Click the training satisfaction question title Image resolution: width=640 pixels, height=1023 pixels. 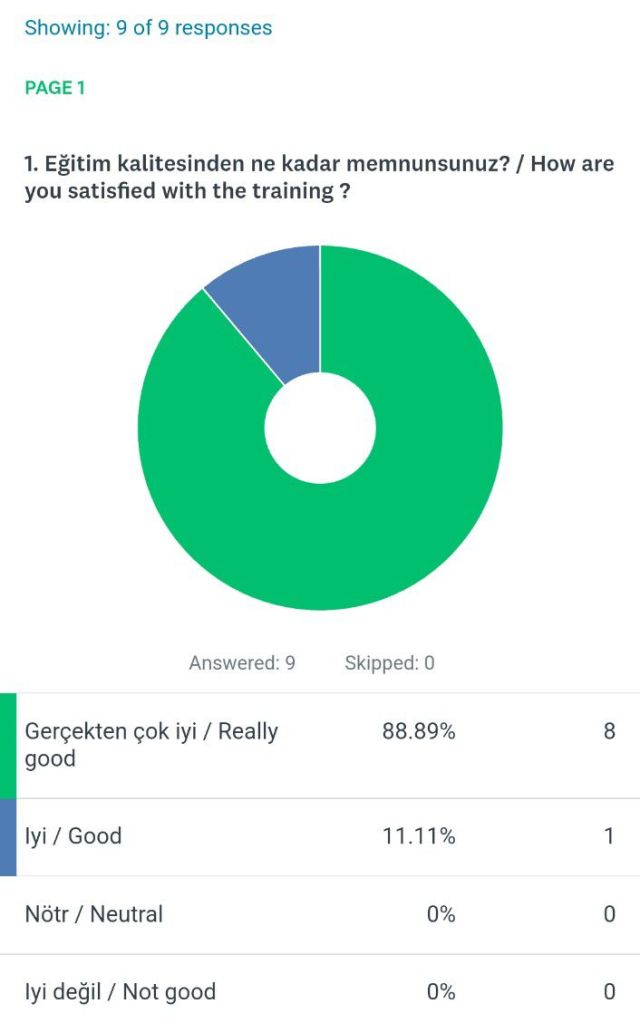point(319,177)
